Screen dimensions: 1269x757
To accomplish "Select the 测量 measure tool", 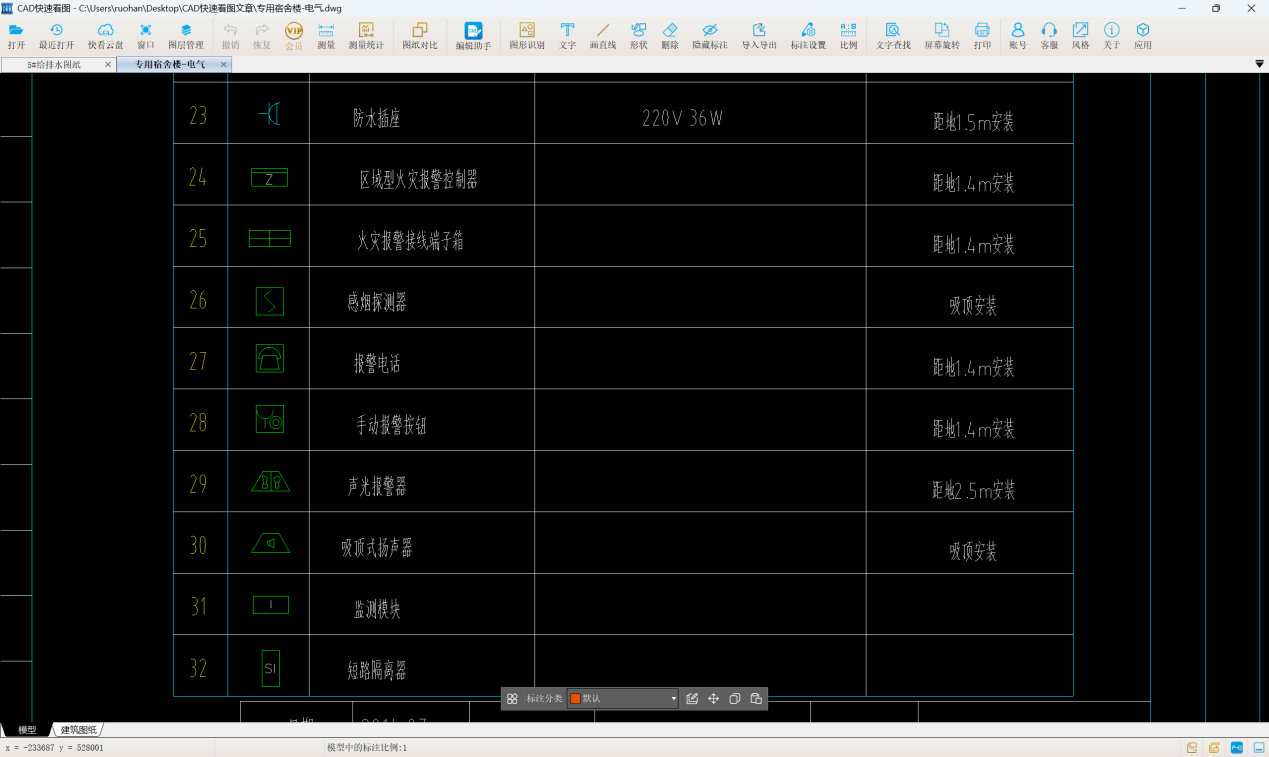I will (x=326, y=36).
